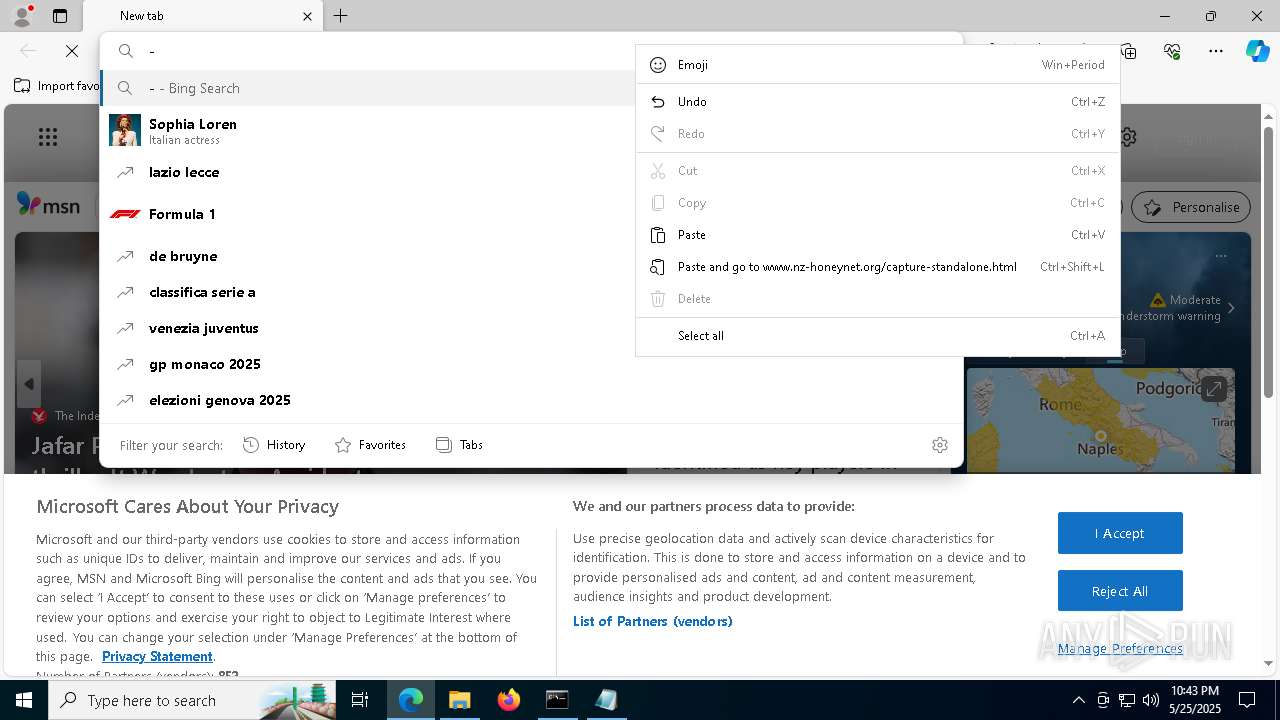Go to the msn logo home
1280x720 pixels.
(x=48, y=205)
